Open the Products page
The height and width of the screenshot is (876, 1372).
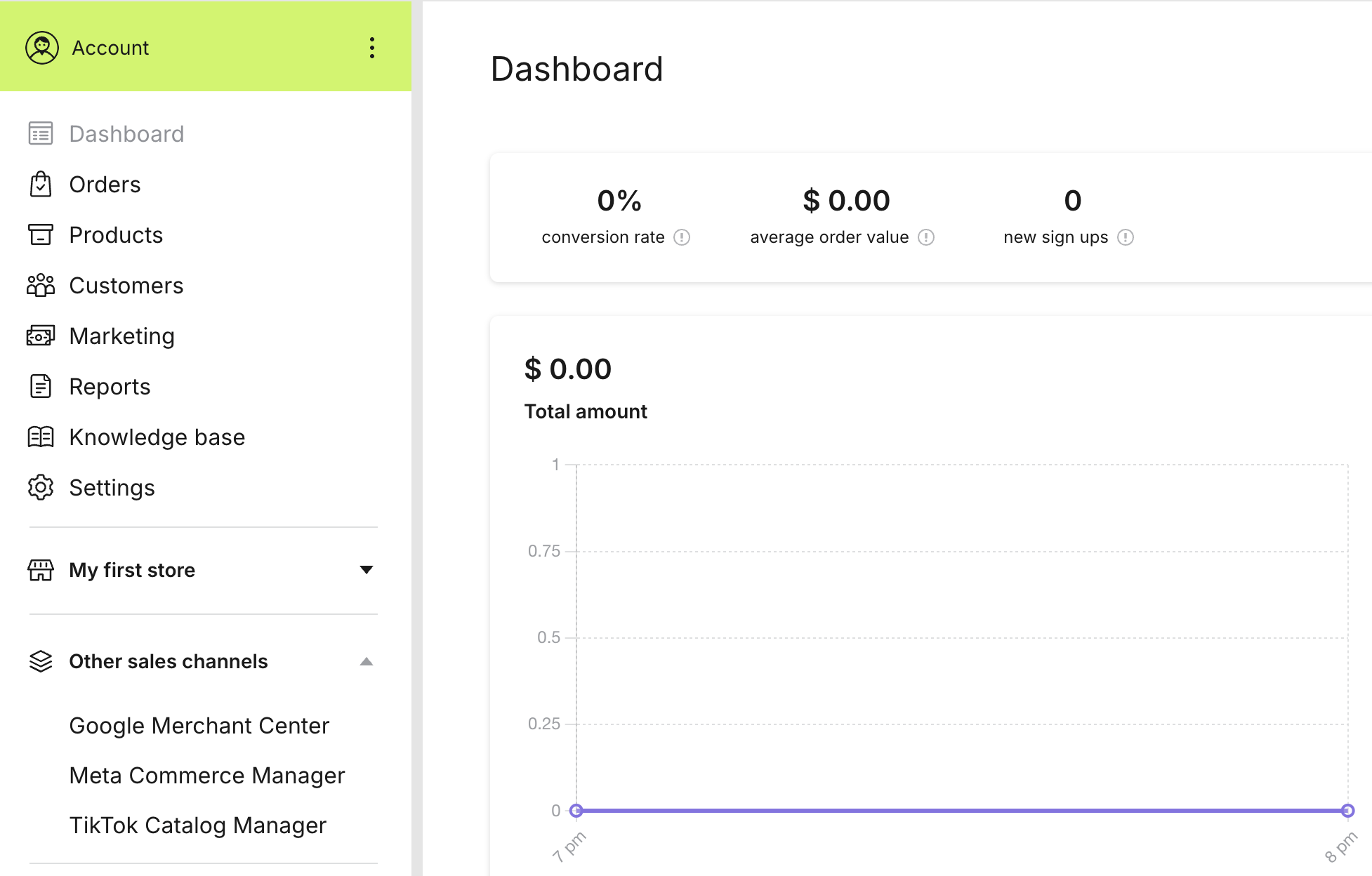click(x=116, y=234)
